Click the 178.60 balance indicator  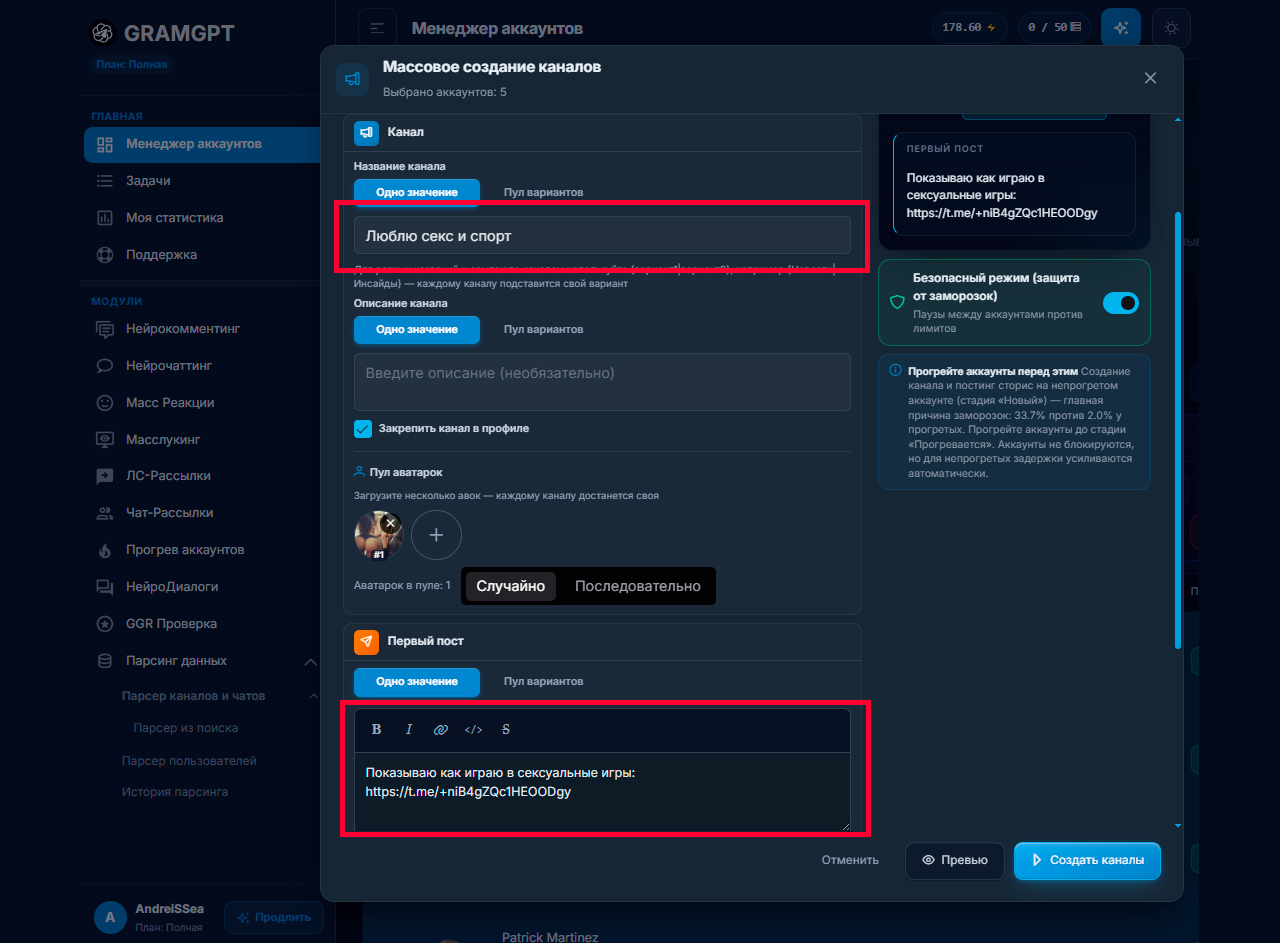(970, 28)
